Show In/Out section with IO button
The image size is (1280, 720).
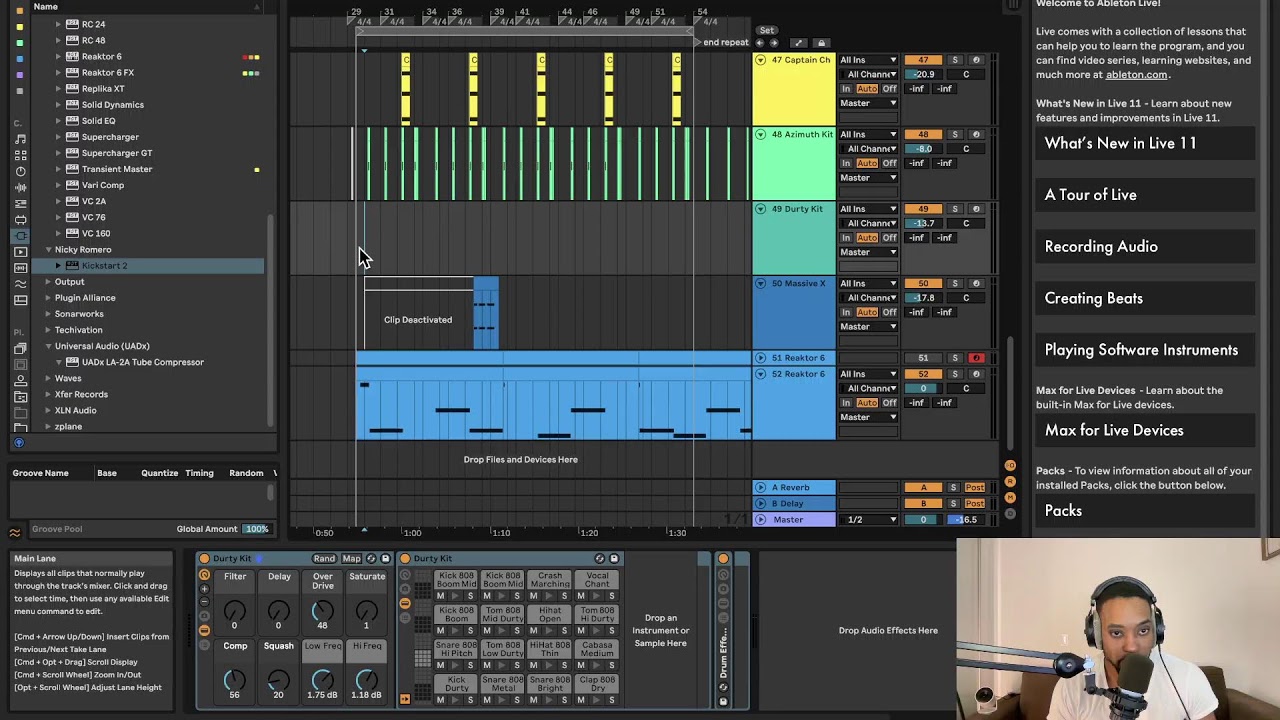pyautogui.click(x=1010, y=466)
